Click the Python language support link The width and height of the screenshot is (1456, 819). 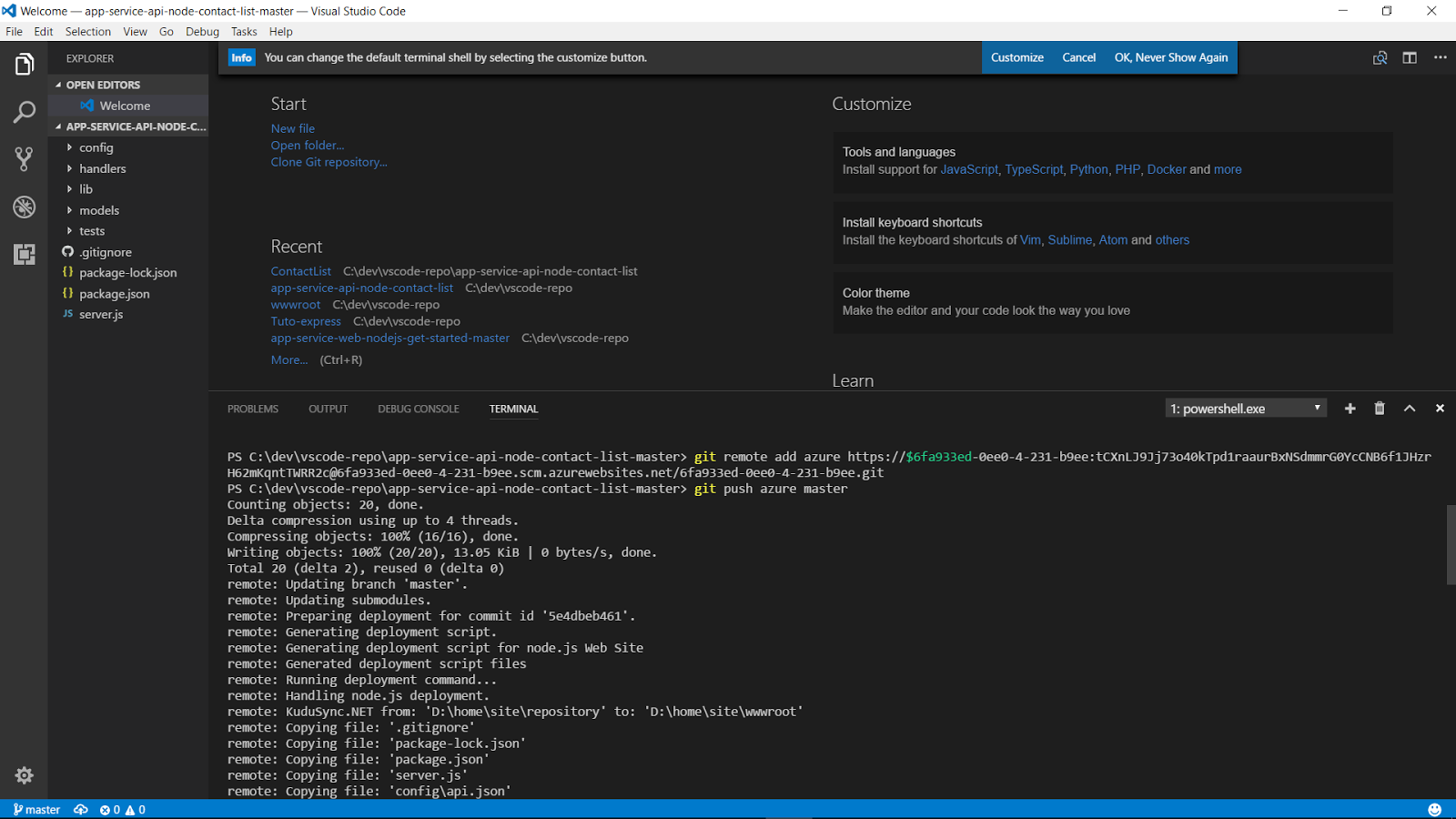[x=1089, y=169]
